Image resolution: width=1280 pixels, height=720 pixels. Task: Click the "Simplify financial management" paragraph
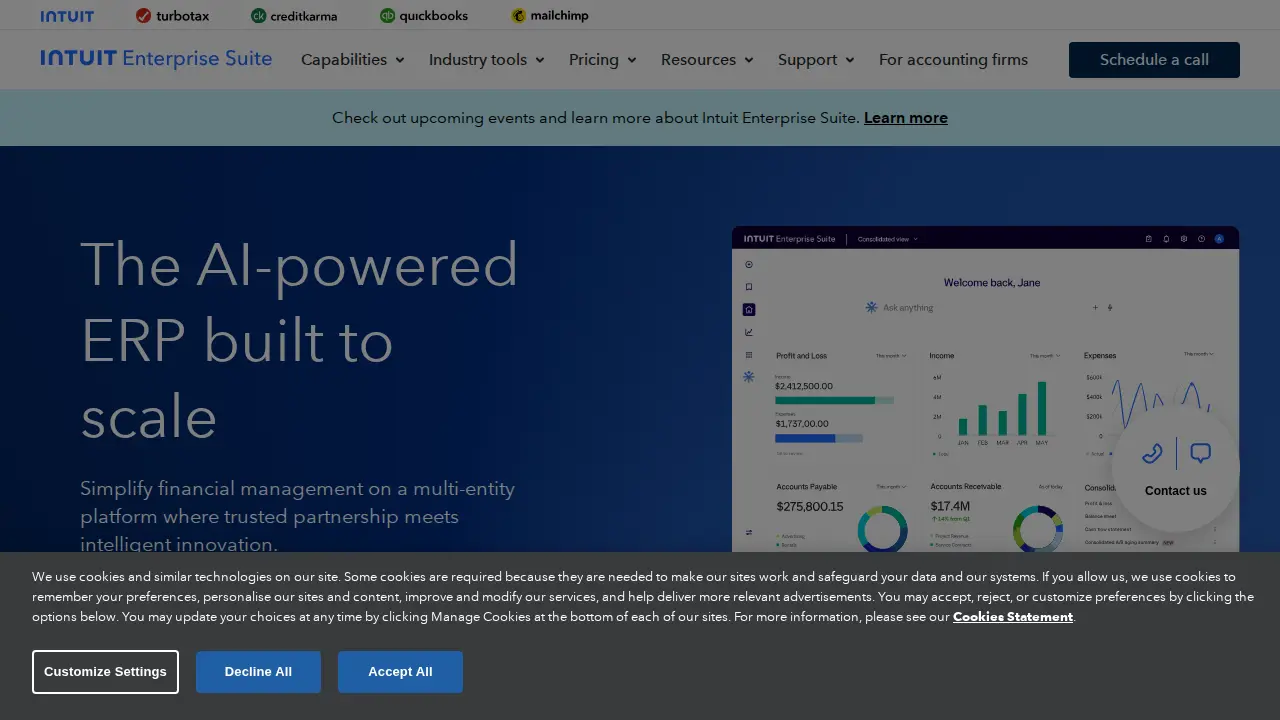(x=298, y=516)
